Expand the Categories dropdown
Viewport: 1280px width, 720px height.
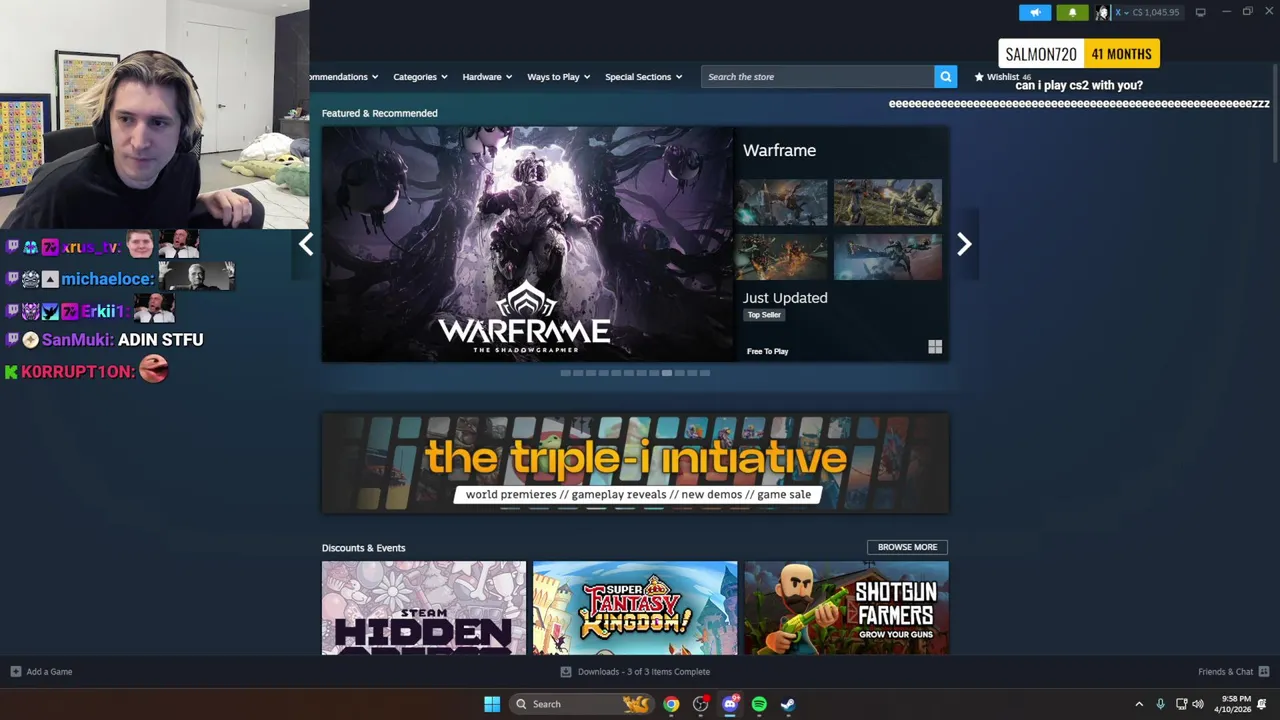(x=421, y=77)
